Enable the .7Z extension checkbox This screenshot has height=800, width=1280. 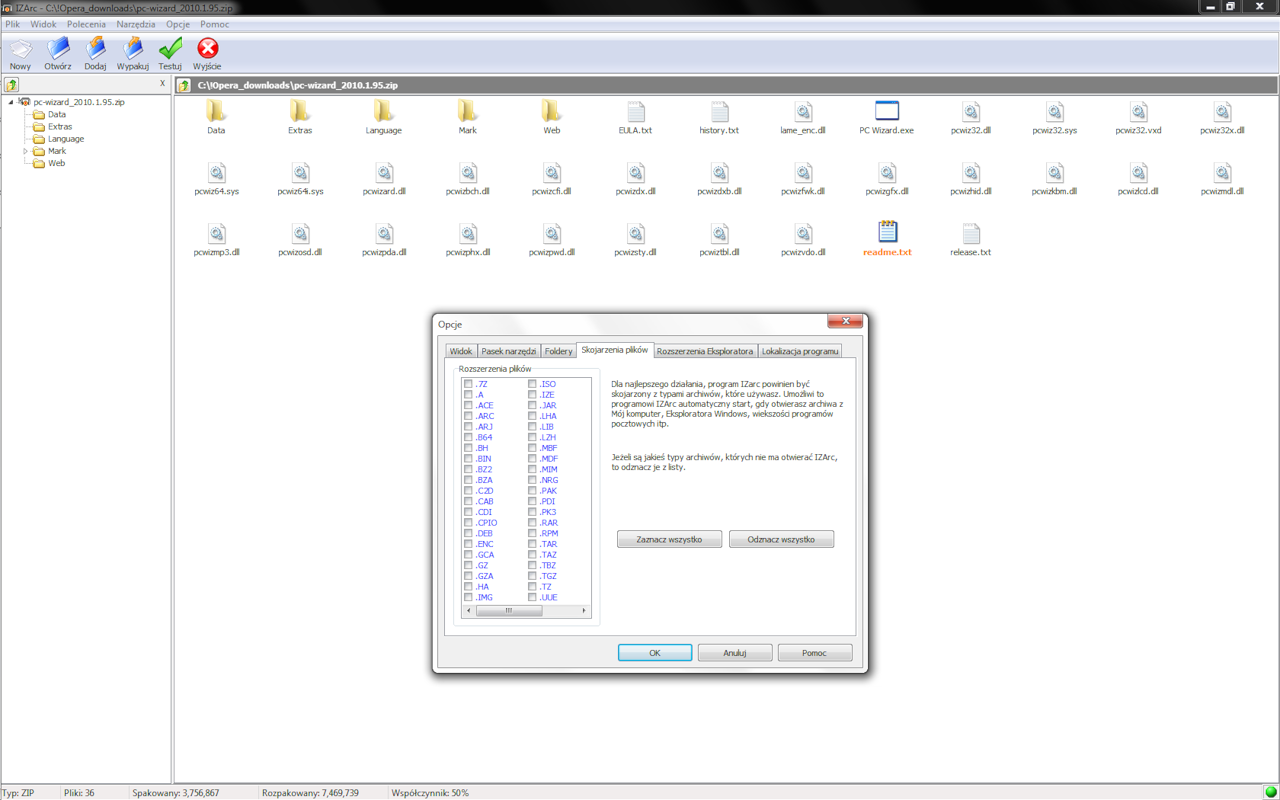point(468,384)
